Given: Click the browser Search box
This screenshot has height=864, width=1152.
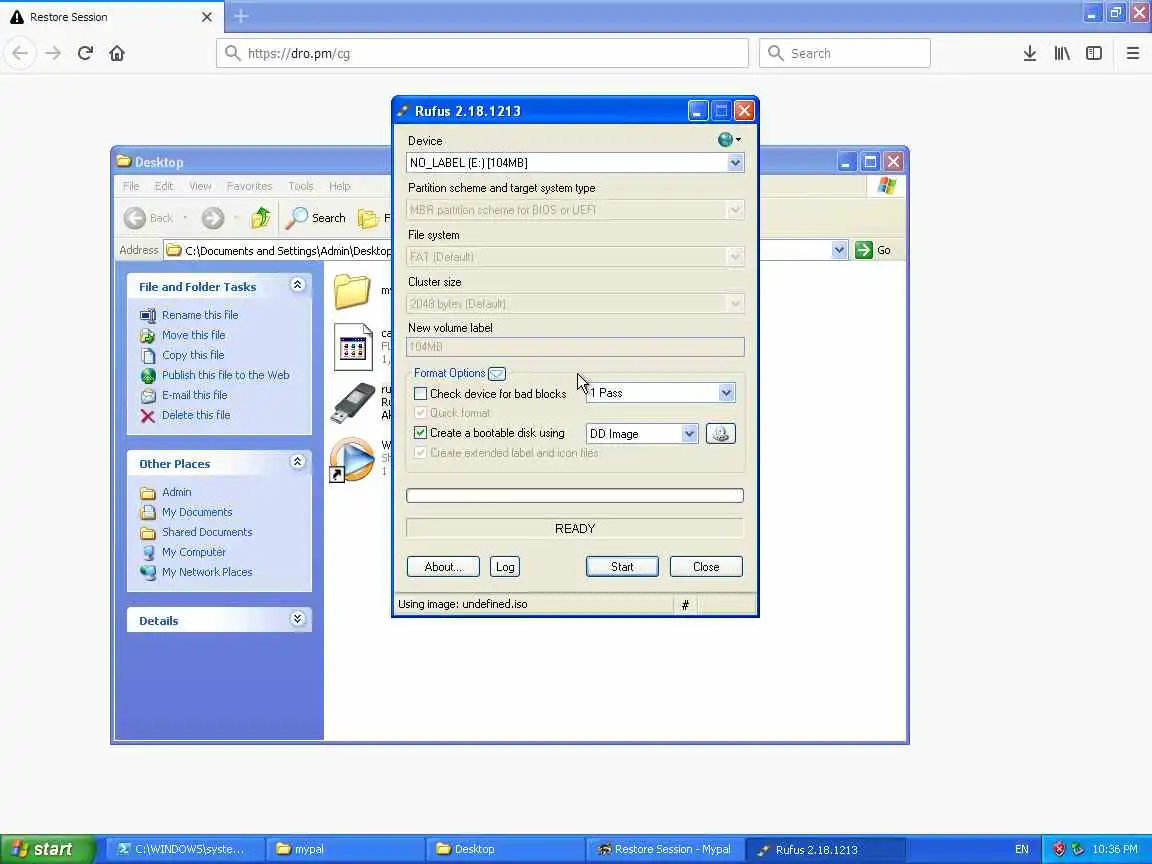Looking at the screenshot, I should click(x=845, y=53).
